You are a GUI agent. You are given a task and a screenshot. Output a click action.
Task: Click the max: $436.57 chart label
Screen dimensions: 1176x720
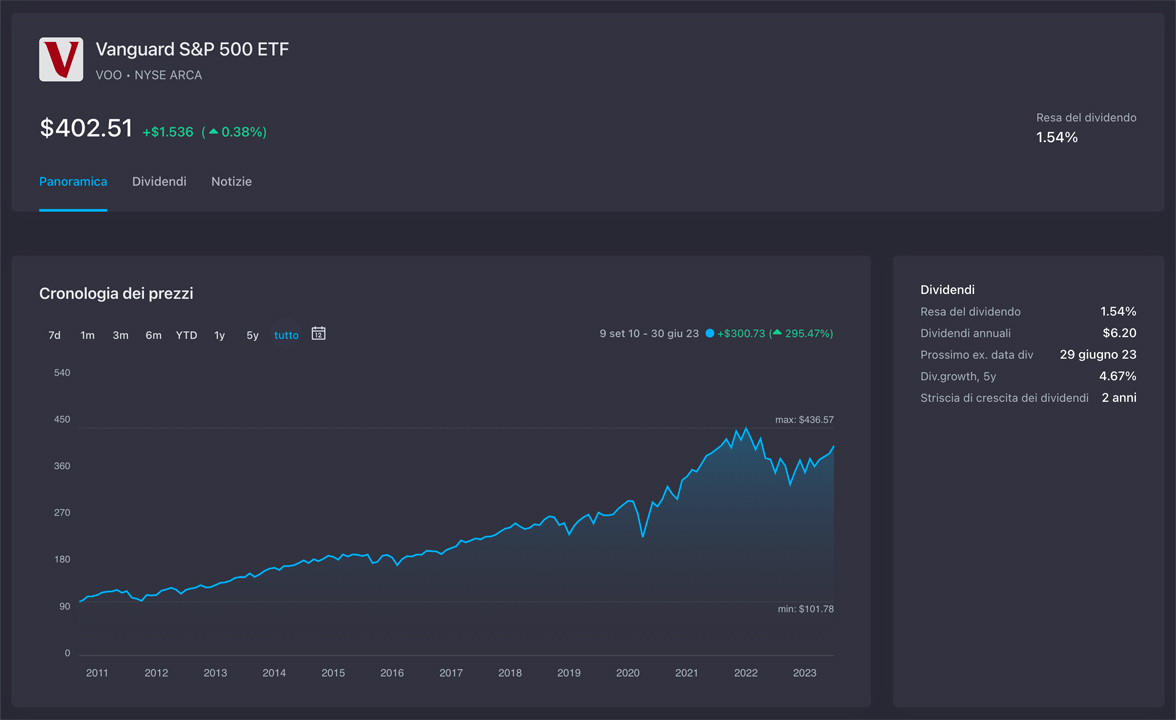coord(804,420)
